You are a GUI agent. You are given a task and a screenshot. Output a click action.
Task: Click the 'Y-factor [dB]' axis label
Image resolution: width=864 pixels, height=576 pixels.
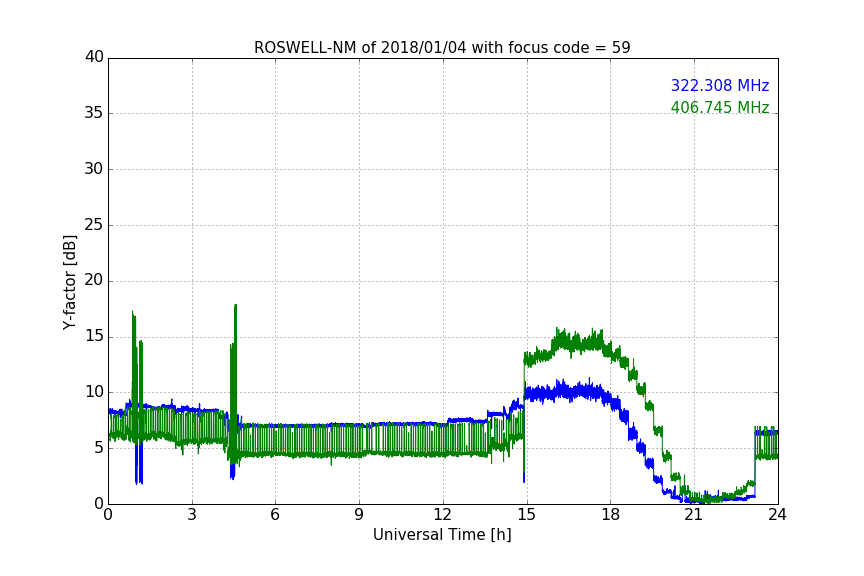click(x=69, y=282)
